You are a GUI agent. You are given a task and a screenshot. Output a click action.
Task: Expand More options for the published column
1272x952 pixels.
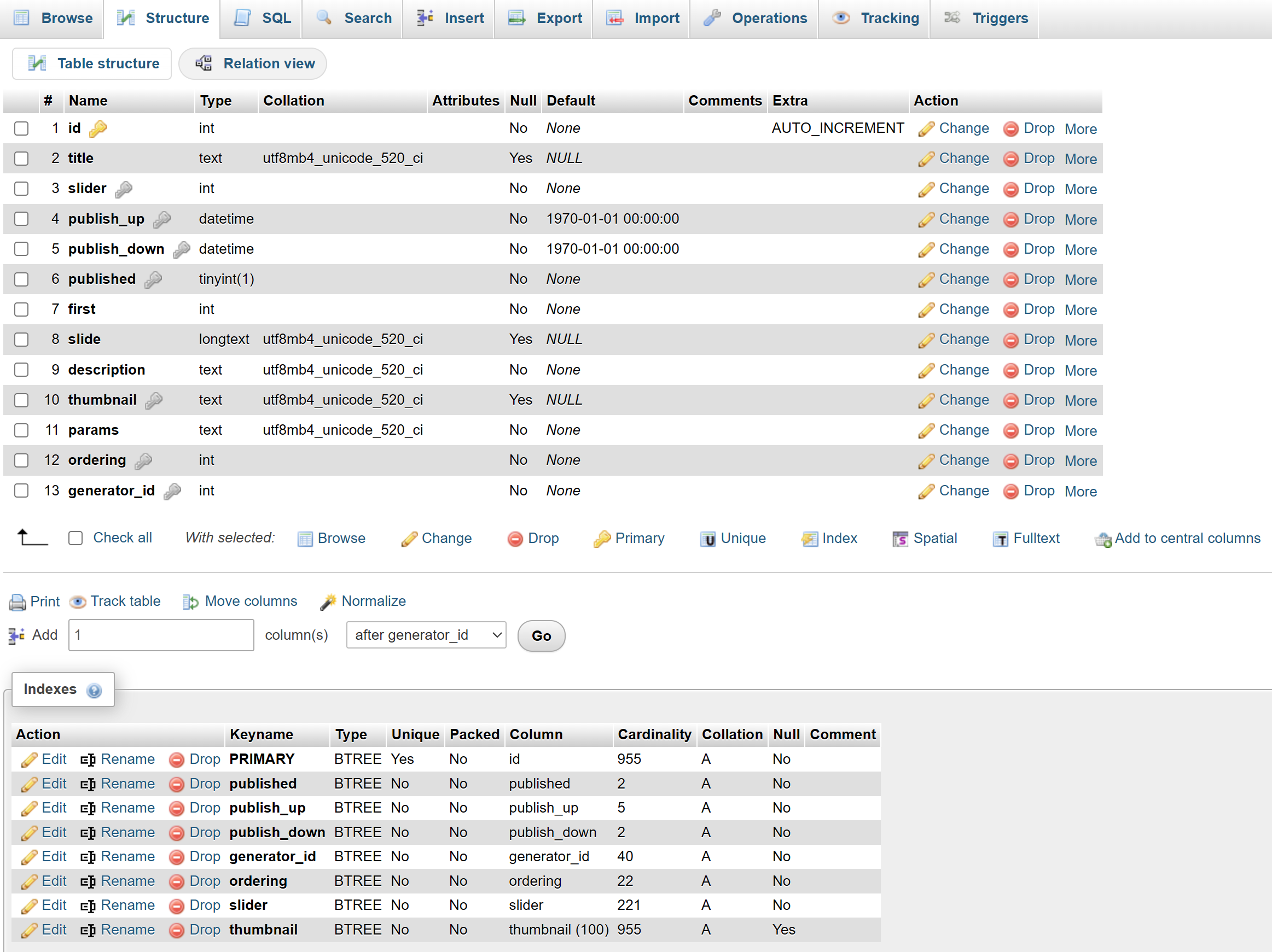click(x=1080, y=280)
